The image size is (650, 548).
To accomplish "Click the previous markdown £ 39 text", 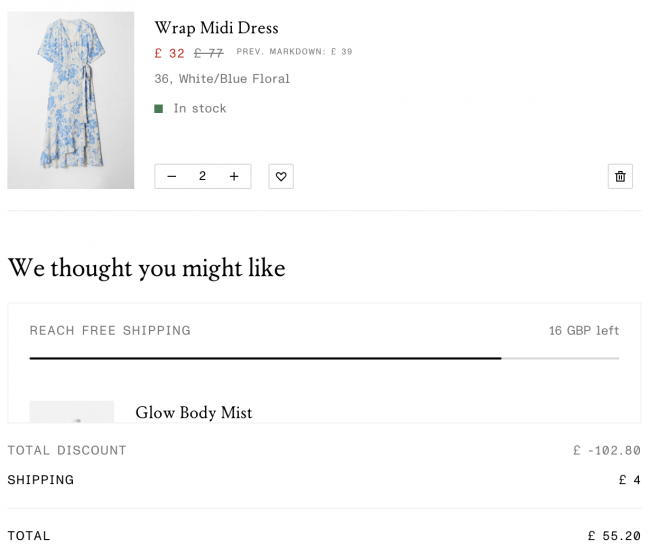I will point(294,52).
